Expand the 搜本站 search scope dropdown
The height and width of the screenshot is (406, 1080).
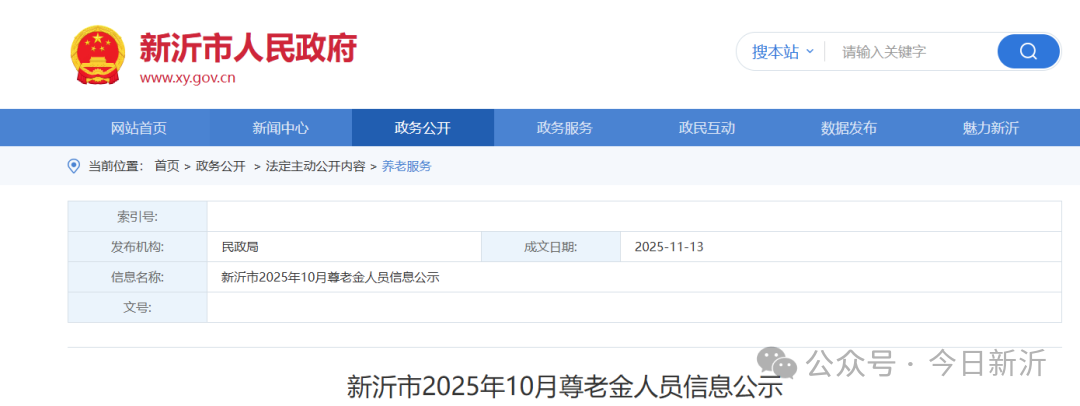782,52
